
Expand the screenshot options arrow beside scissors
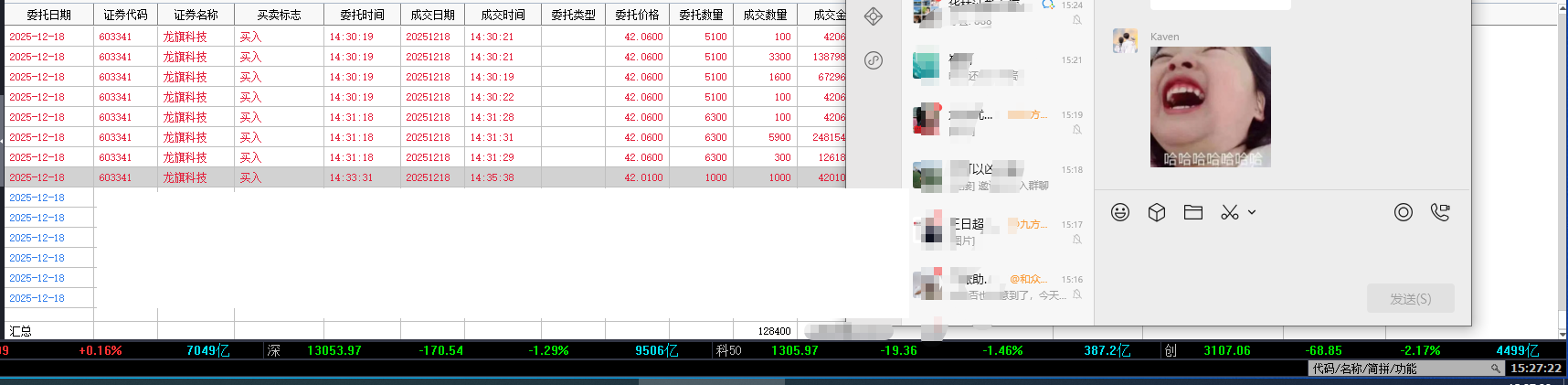pyautogui.click(x=1252, y=212)
